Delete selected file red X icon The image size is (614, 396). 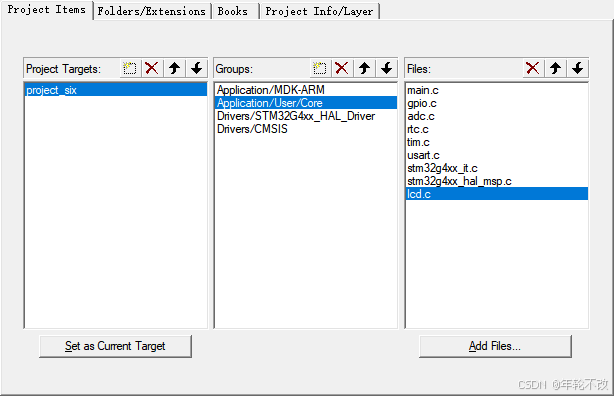pos(533,69)
